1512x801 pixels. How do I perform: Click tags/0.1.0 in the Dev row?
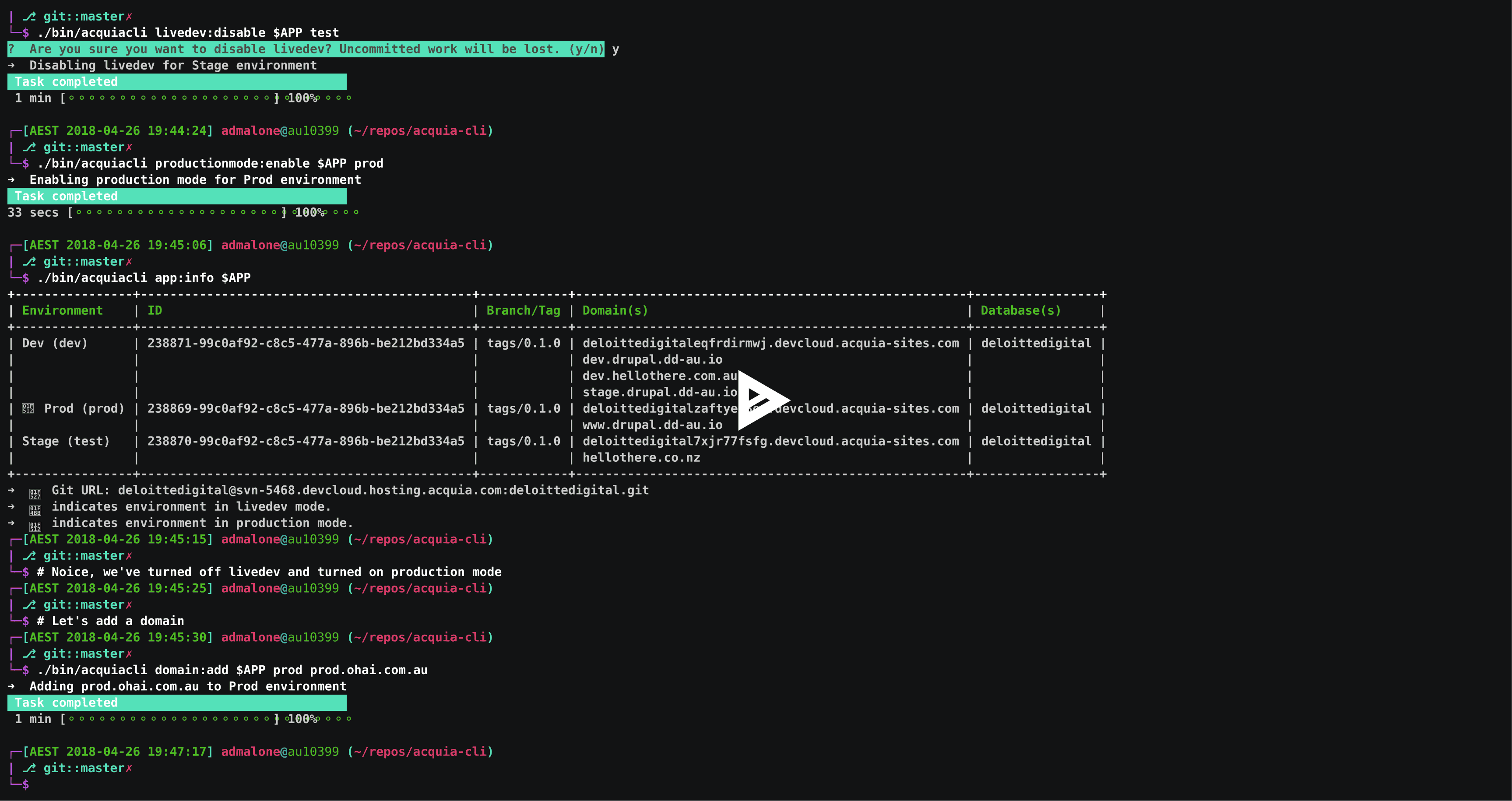pos(524,343)
